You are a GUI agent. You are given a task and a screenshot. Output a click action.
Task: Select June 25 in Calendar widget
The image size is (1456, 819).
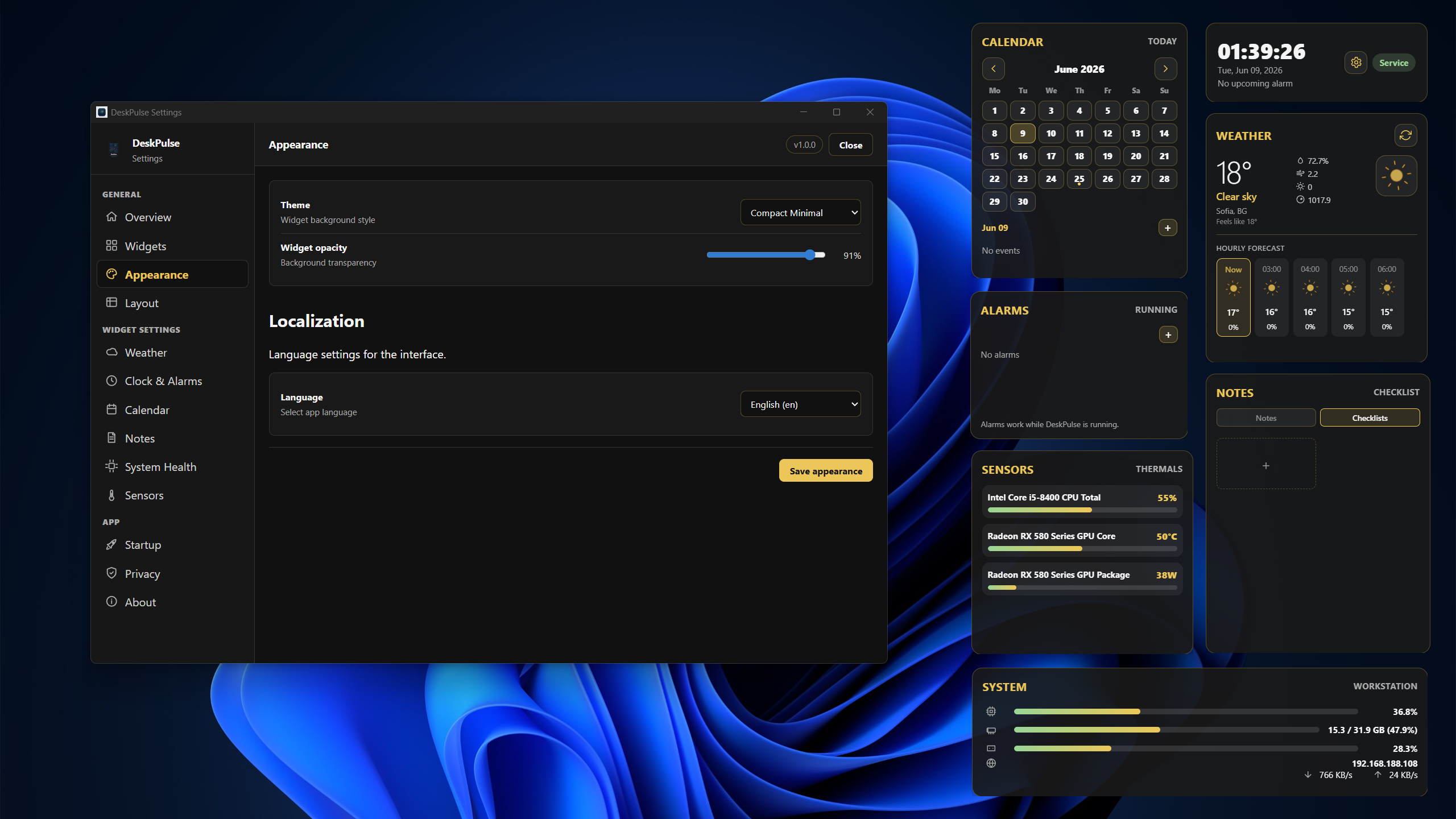point(1079,179)
